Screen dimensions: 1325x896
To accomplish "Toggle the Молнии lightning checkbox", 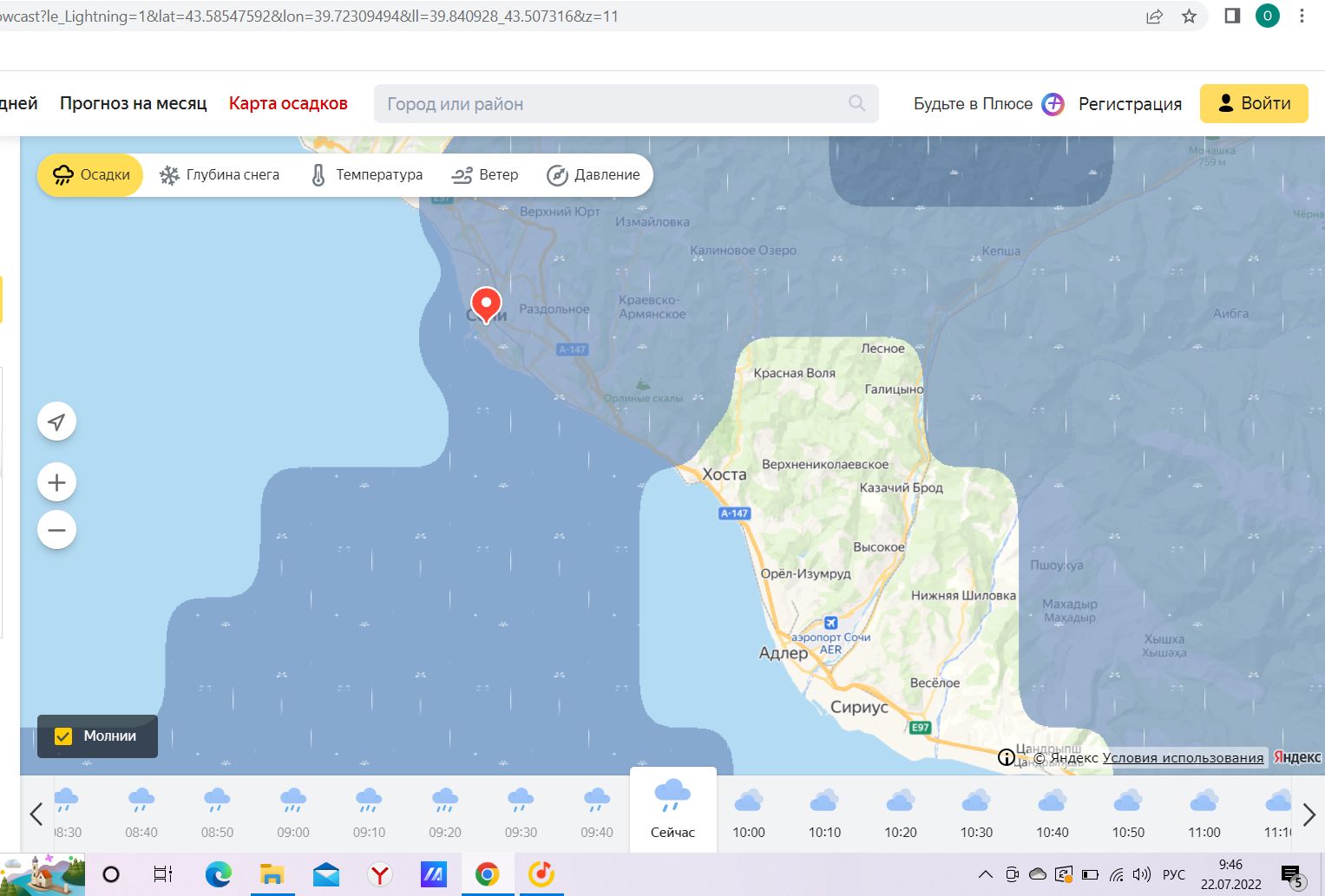I will (63, 736).
